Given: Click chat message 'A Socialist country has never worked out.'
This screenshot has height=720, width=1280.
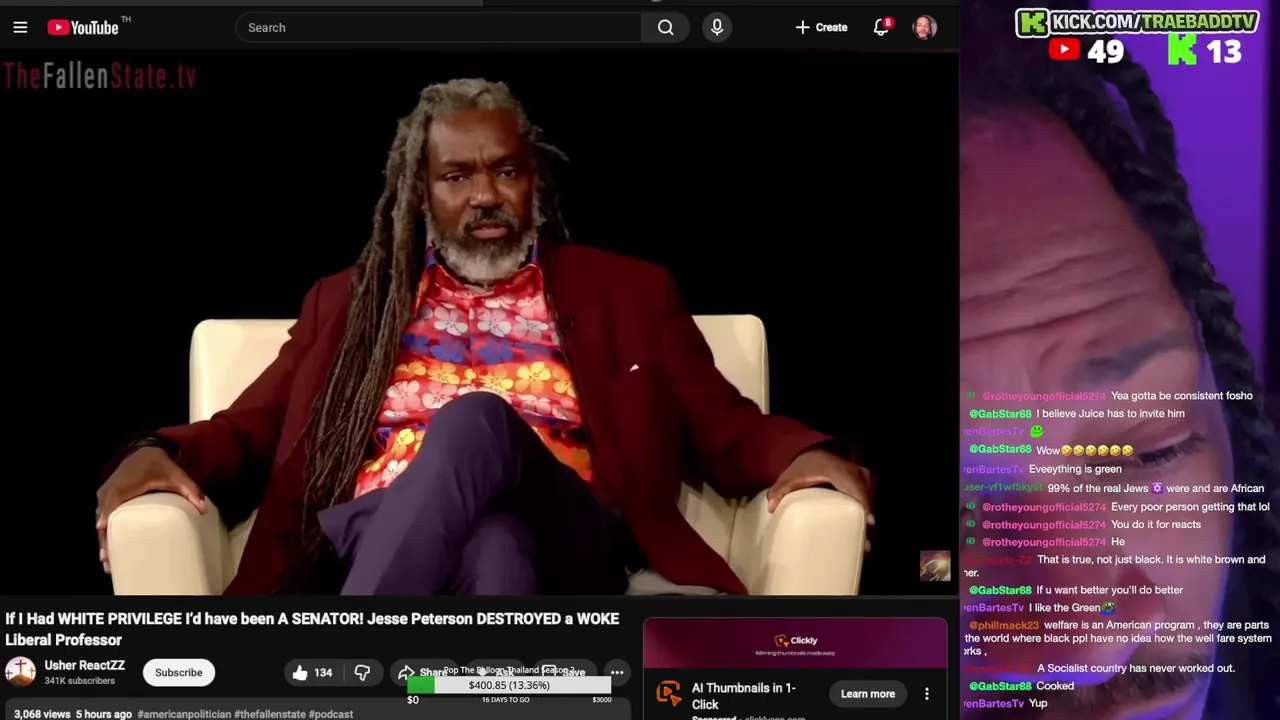Looking at the screenshot, I should tap(1136, 668).
